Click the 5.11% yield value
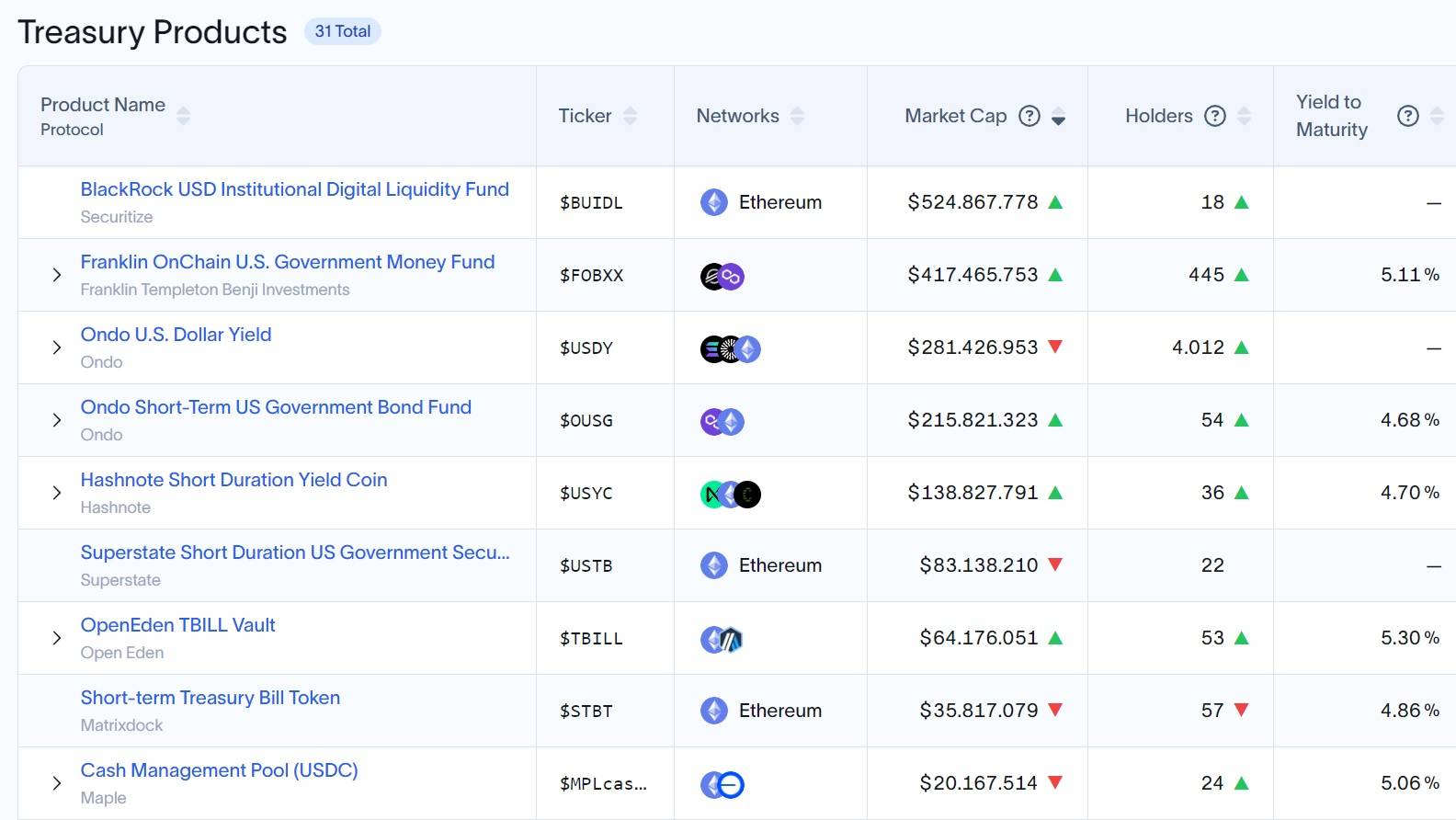Screen dimensions: 1456x820 (x=1410, y=275)
